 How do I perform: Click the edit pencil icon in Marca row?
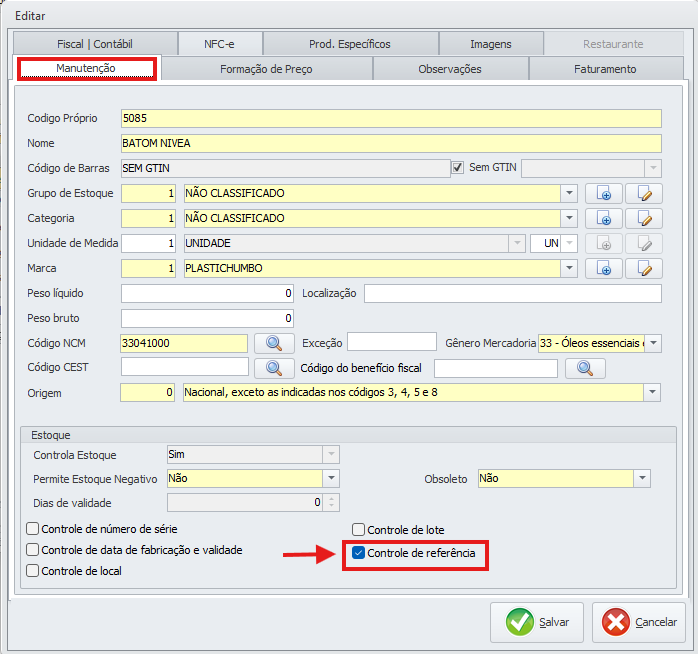coord(644,268)
